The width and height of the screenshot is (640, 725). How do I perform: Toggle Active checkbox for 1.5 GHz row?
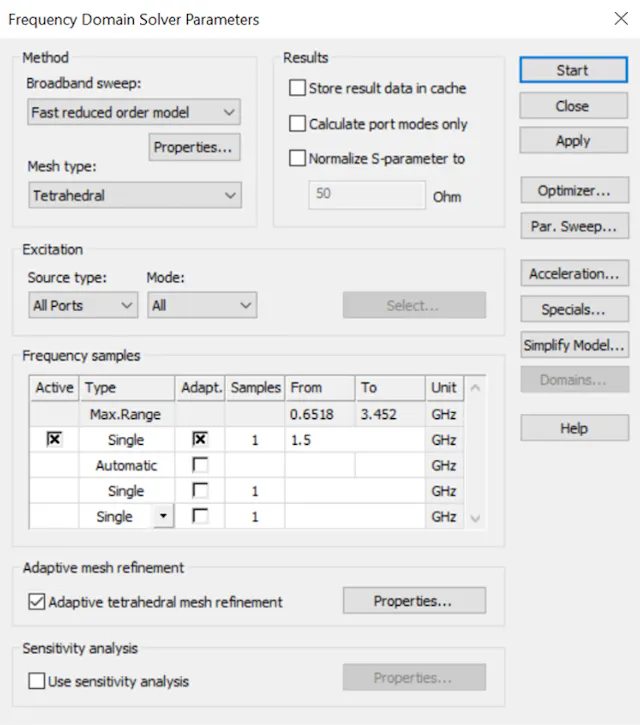[x=54, y=439]
